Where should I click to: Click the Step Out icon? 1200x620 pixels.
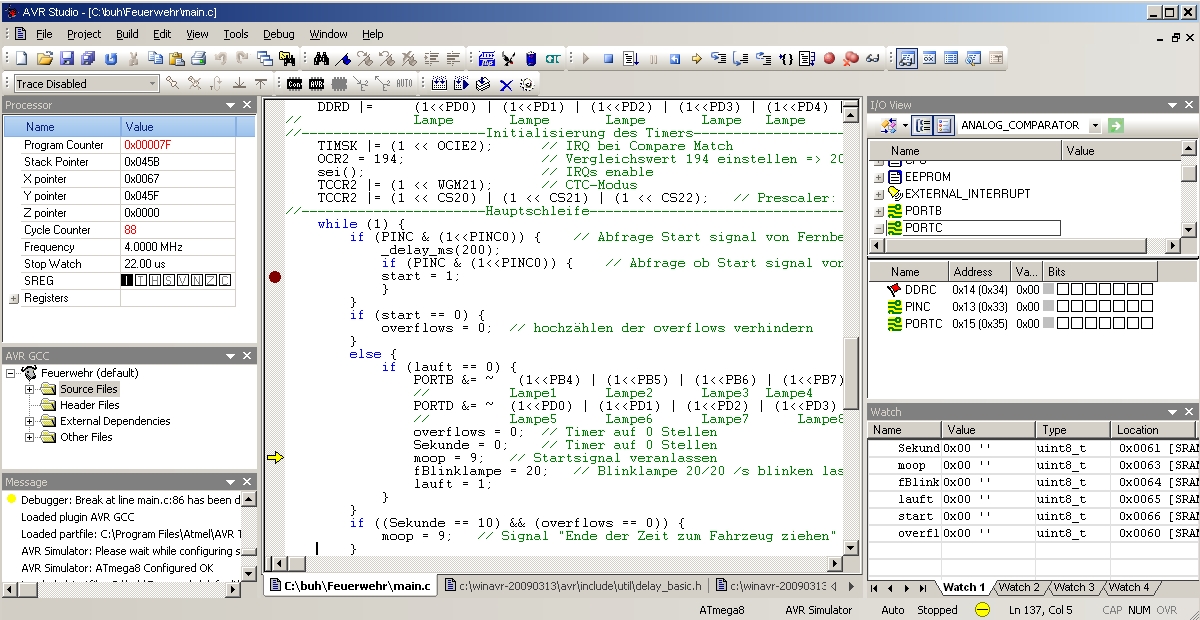763,59
